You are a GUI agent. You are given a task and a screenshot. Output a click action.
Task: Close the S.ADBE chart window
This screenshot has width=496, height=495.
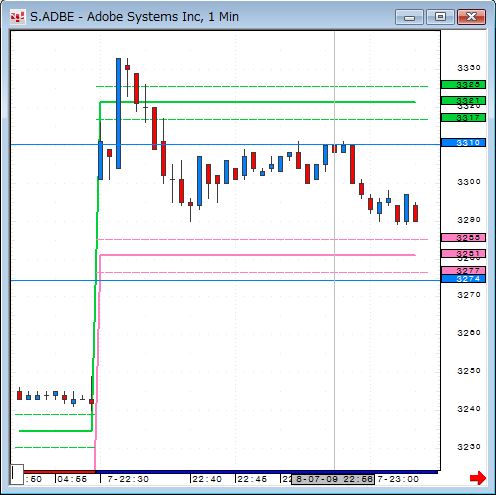(x=471, y=17)
